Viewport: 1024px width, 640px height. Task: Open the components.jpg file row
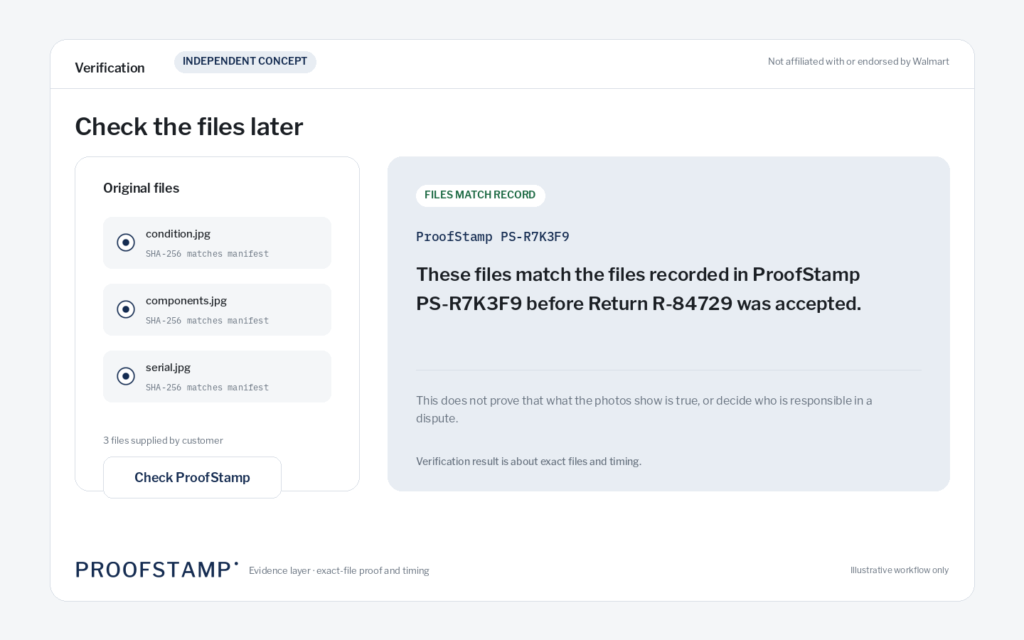tap(217, 310)
